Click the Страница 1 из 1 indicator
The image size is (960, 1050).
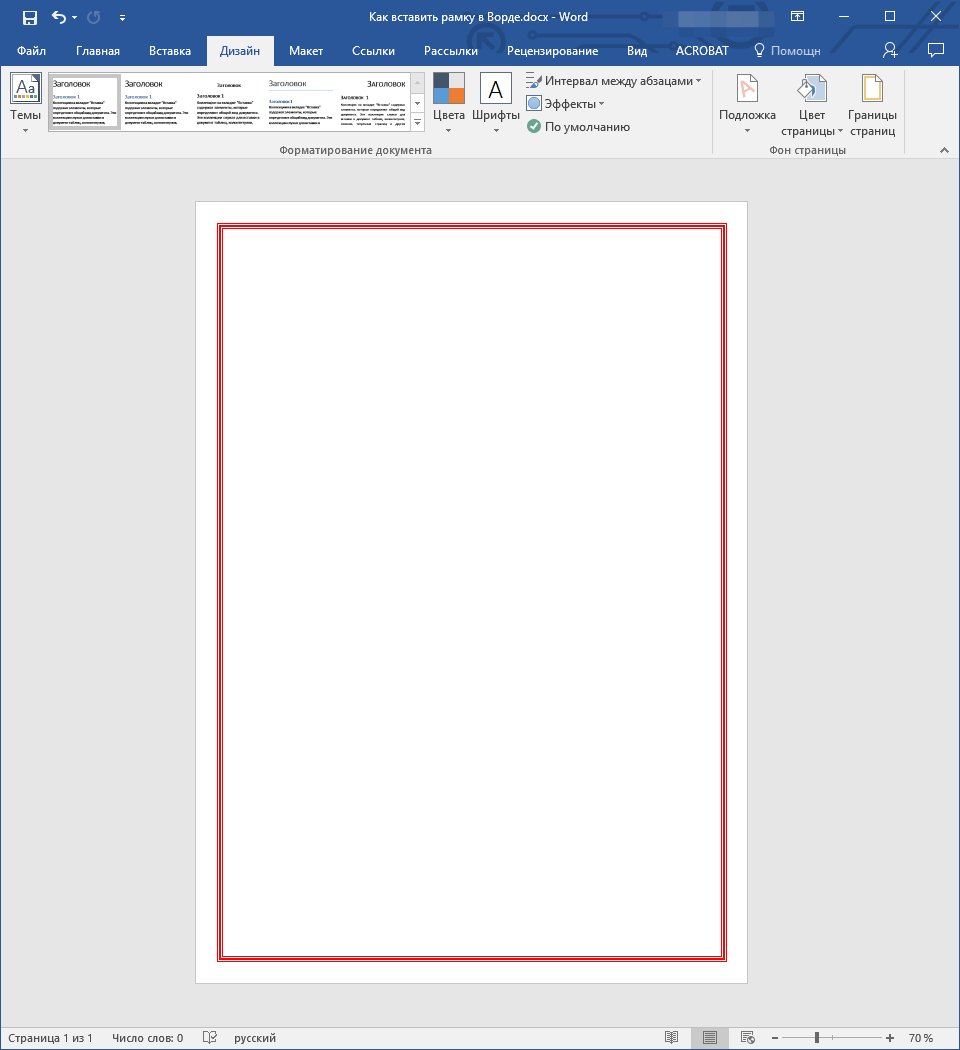[50, 1038]
